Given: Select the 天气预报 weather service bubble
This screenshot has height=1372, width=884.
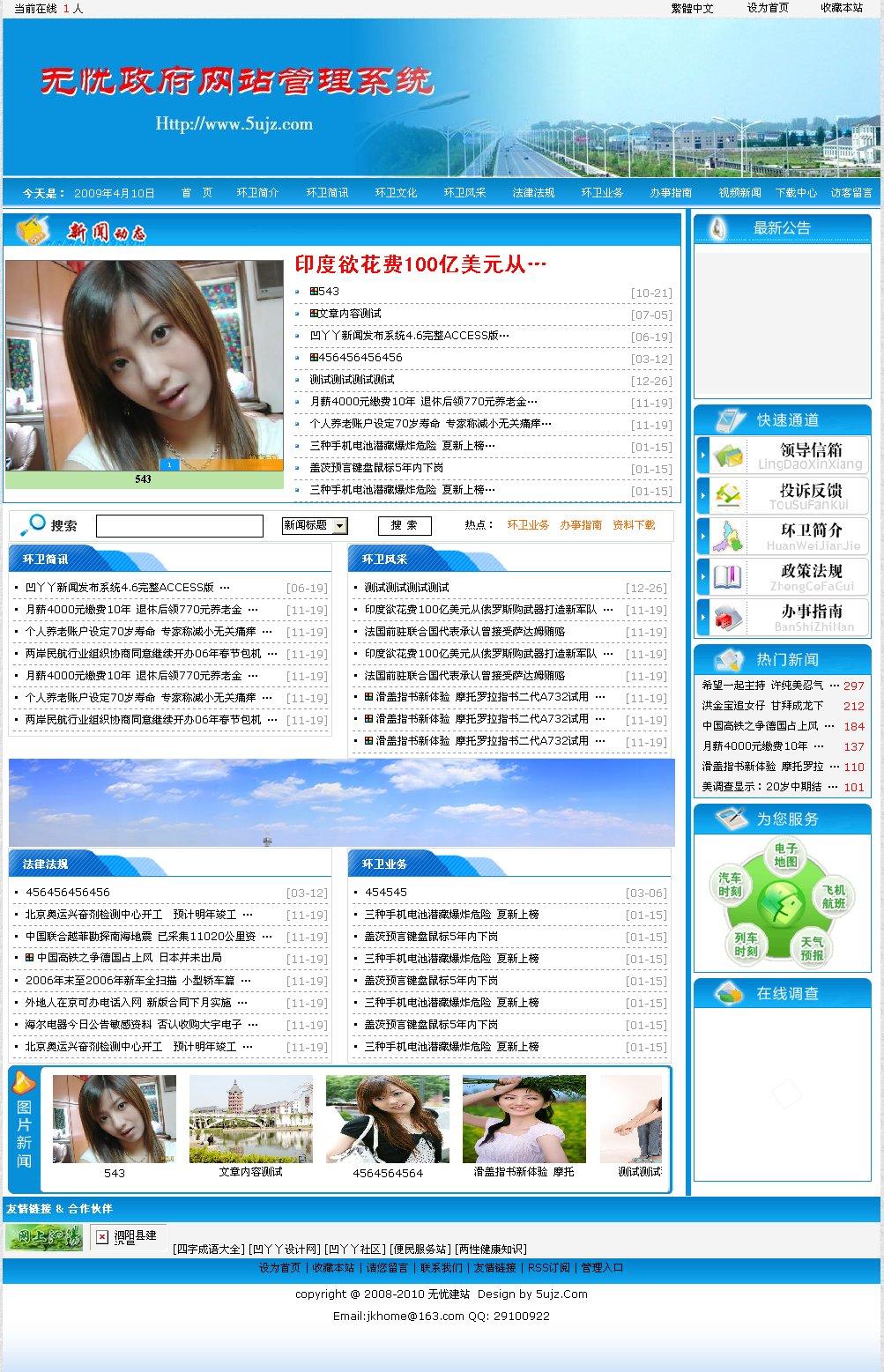Looking at the screenshot, I should (x=812, y=948).
